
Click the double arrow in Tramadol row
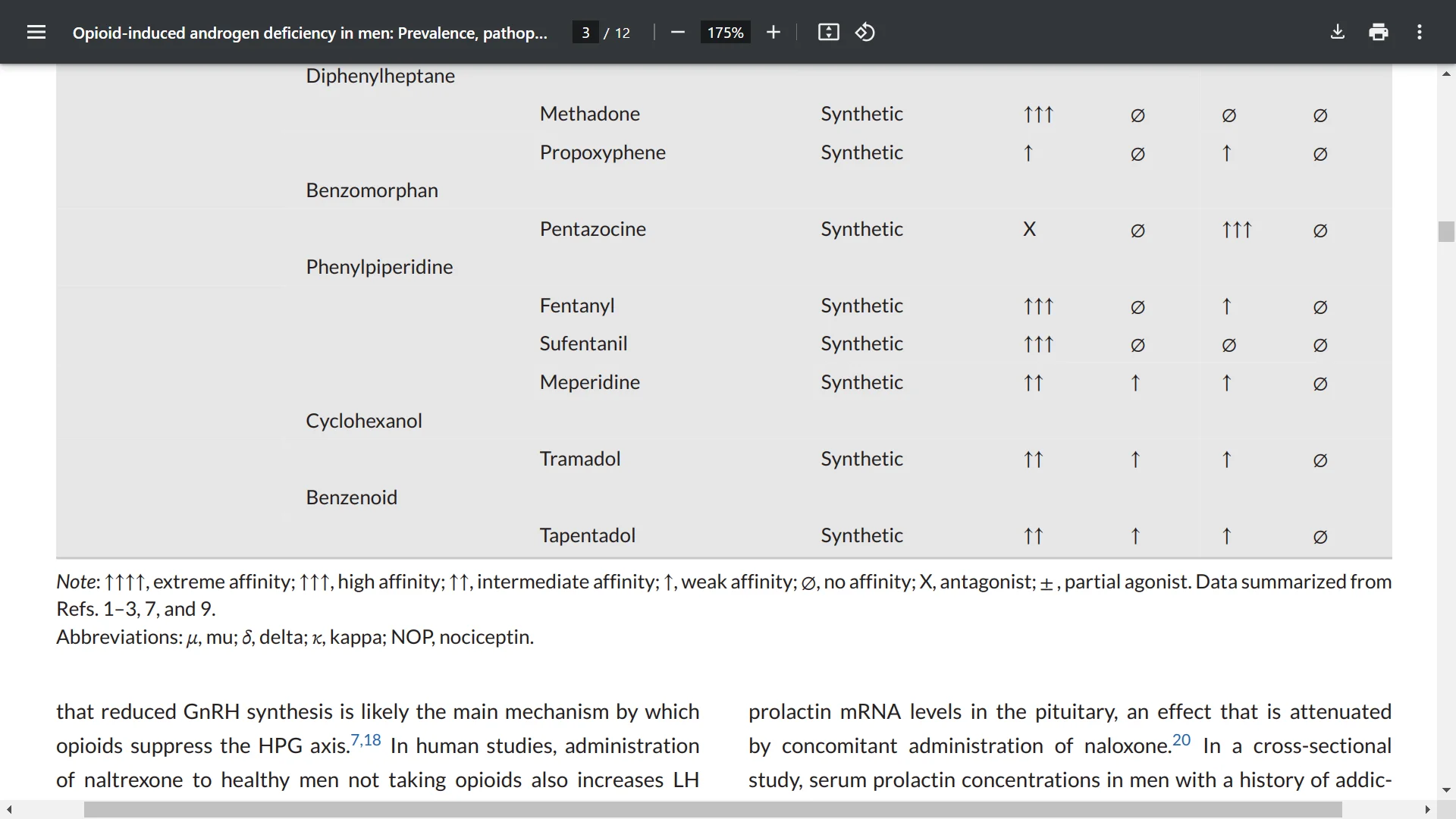coord(1033,459)
